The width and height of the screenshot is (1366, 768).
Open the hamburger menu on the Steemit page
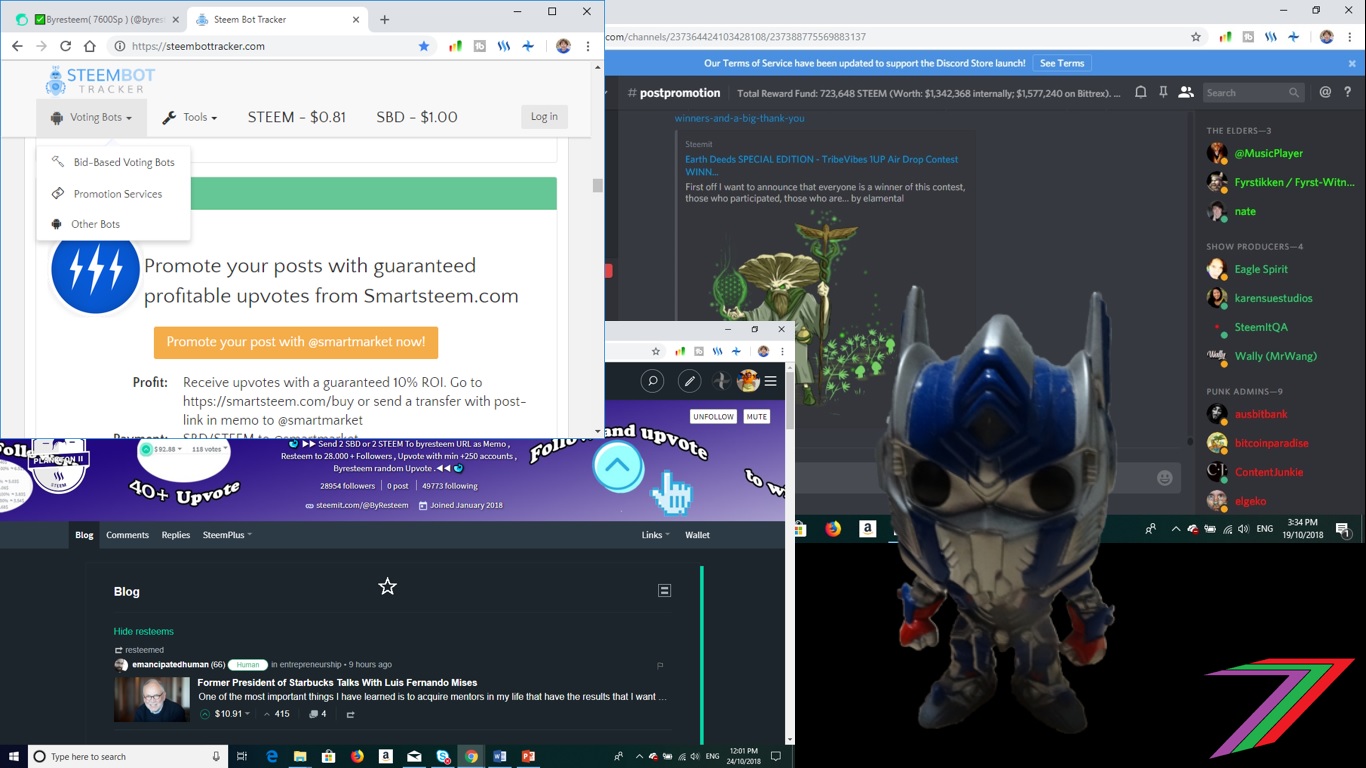pyautogui.click(x=770, y=381)
